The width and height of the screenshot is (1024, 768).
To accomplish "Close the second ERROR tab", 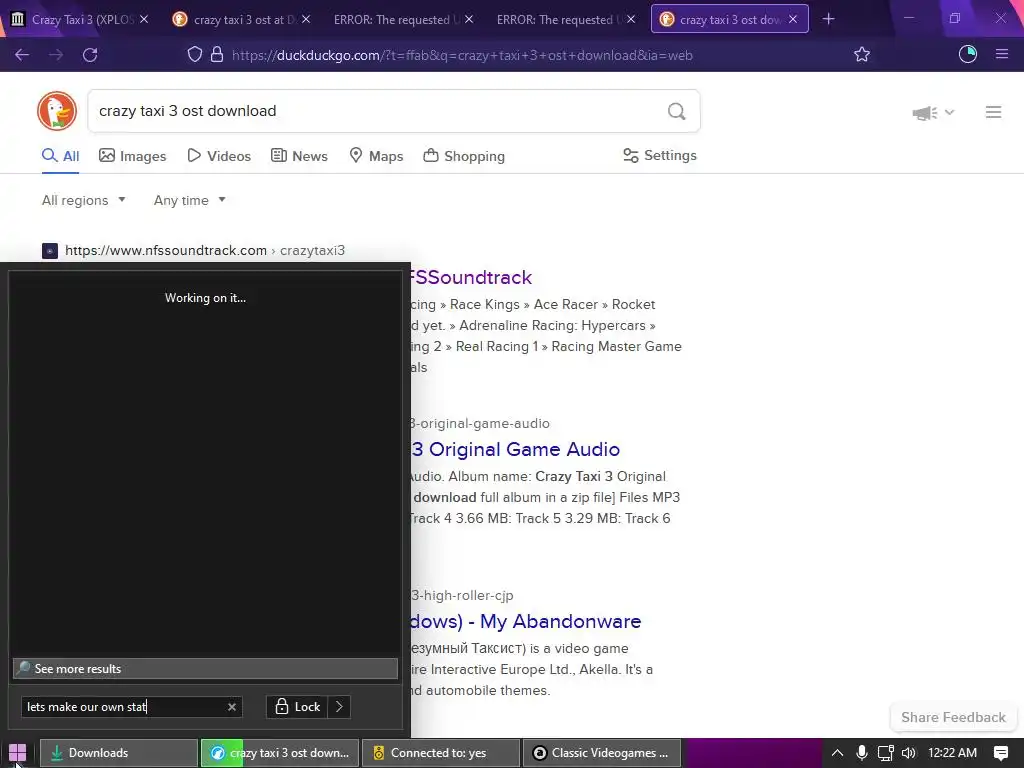I will click(x=631, y=19).
